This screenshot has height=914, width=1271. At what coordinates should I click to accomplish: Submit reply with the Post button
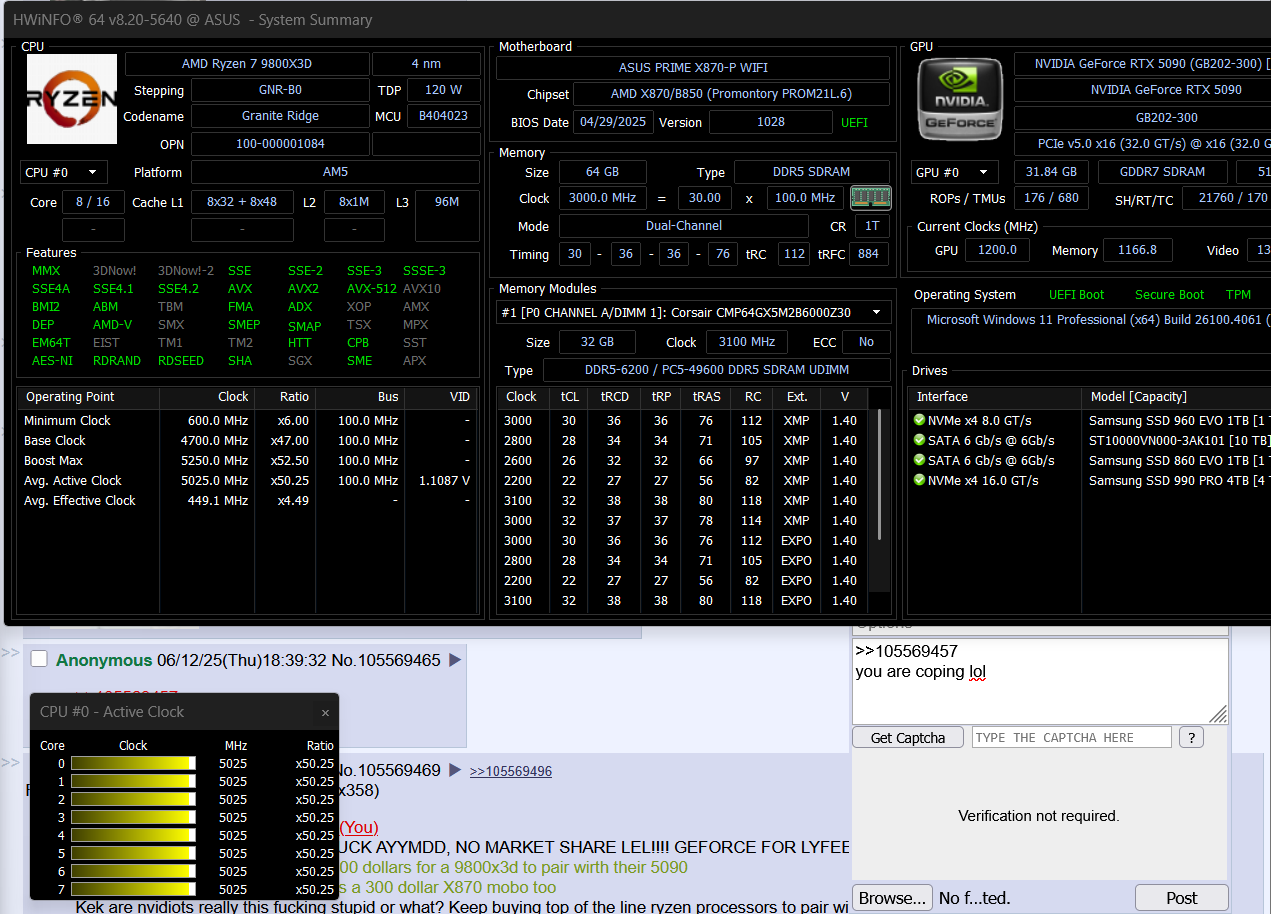(x=1182, y=898)
